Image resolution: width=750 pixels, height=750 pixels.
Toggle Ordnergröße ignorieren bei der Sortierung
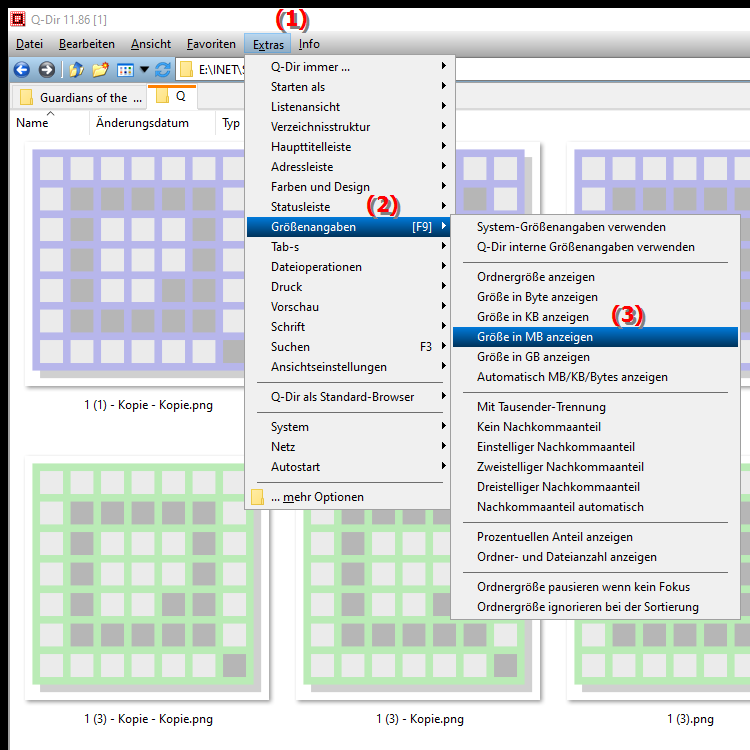pyautogui.click(x=595, y=607)
